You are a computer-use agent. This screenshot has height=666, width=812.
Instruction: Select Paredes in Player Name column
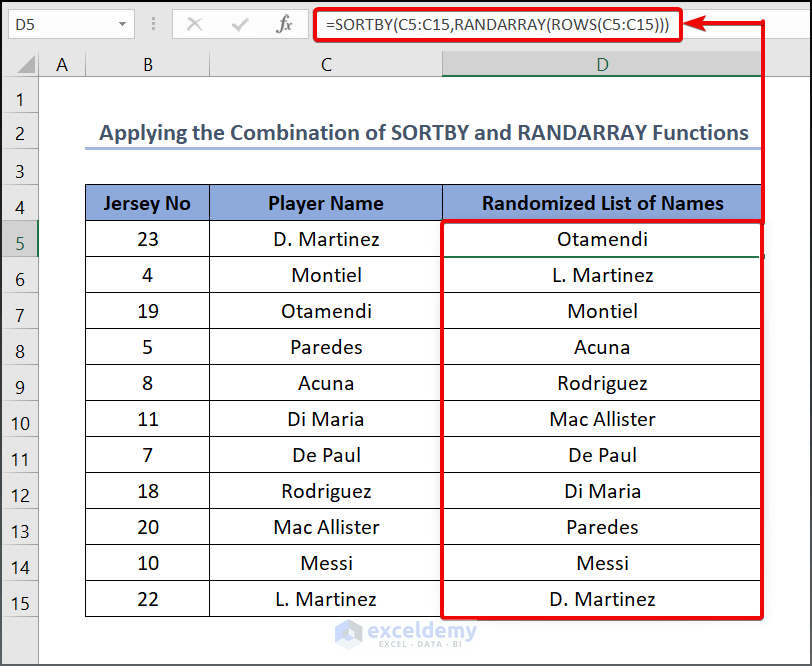click(x=326, y=347)
